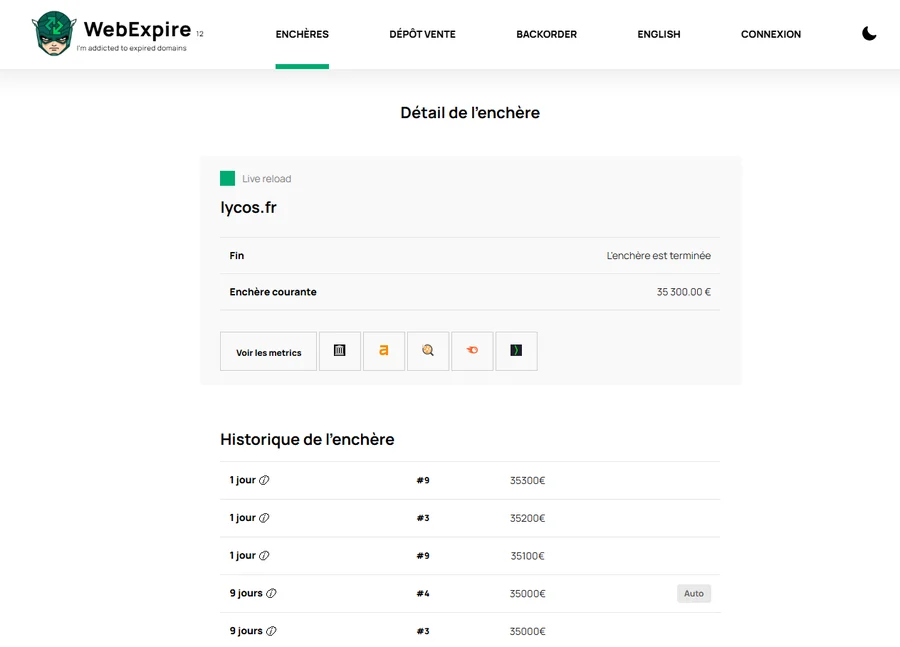Click the Live reload label text
This screenshot has width=900, height=647.
pos(266,179)
